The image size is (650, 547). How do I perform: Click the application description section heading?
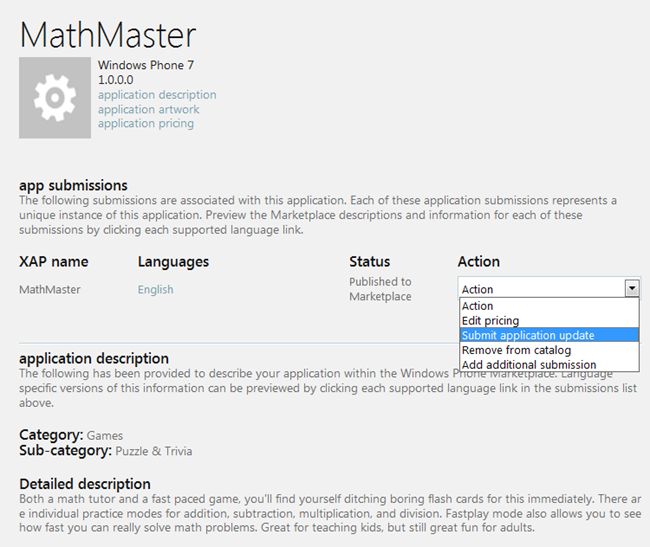[x=94, y=358]
